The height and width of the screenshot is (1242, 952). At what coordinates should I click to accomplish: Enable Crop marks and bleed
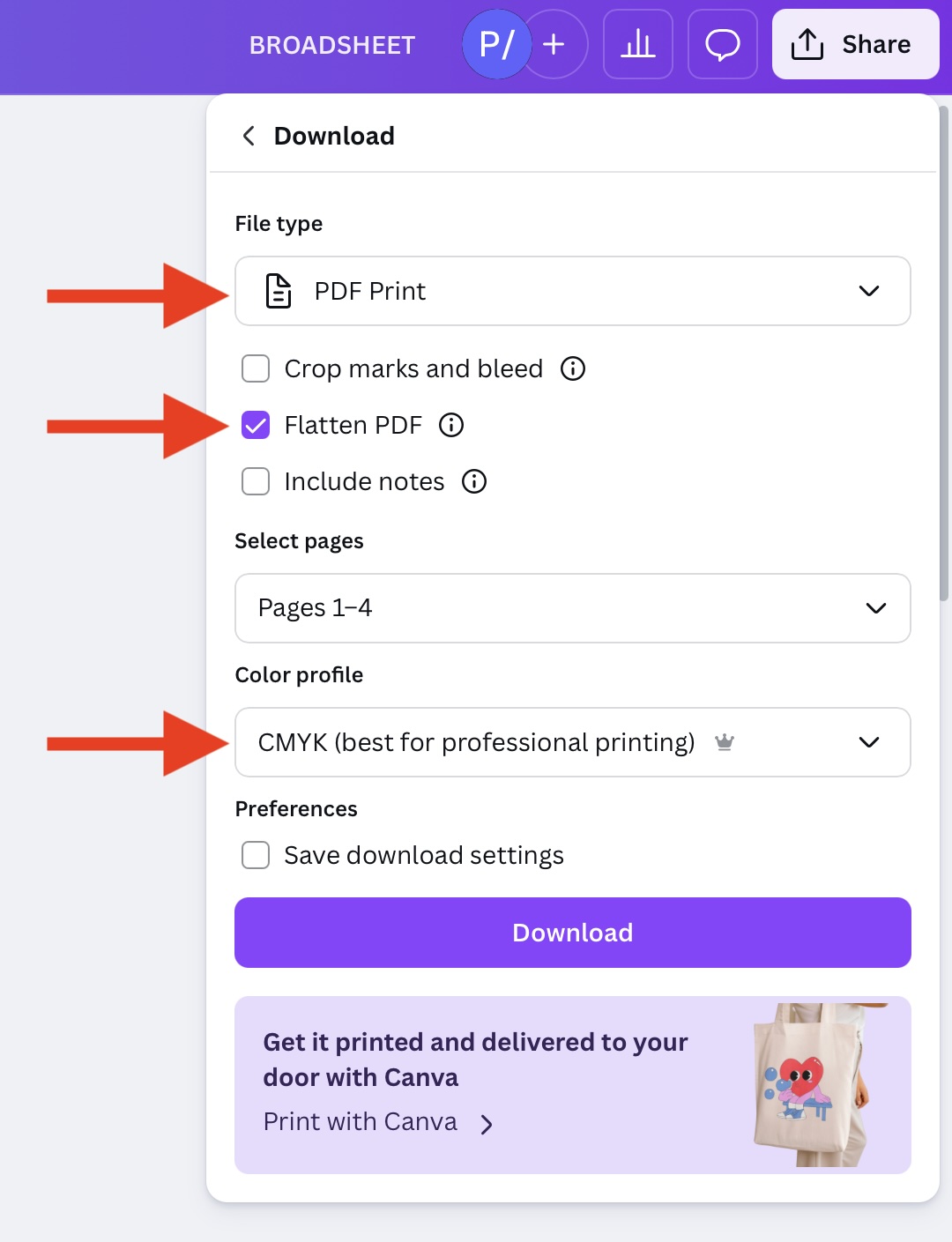(255, 368)
